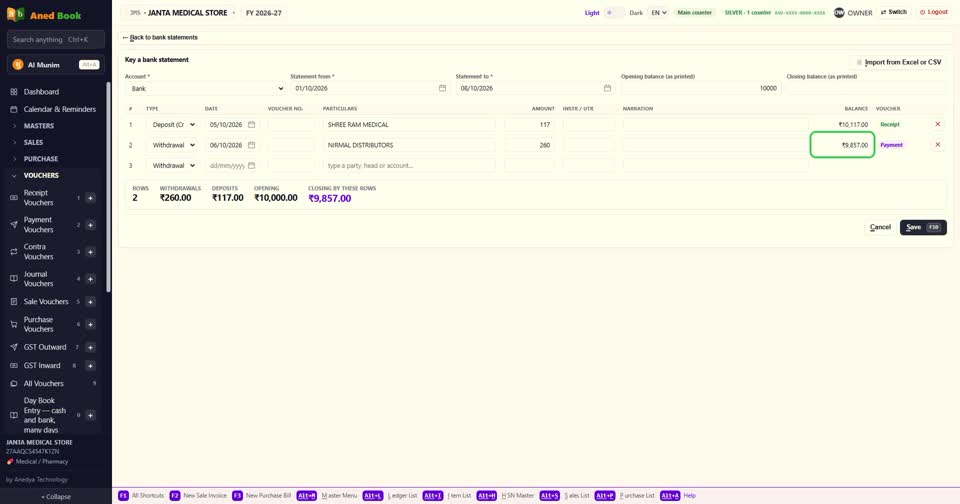Cancel the bank statement entry
This screenshot has height=504, width=960.
pos(880,227)
